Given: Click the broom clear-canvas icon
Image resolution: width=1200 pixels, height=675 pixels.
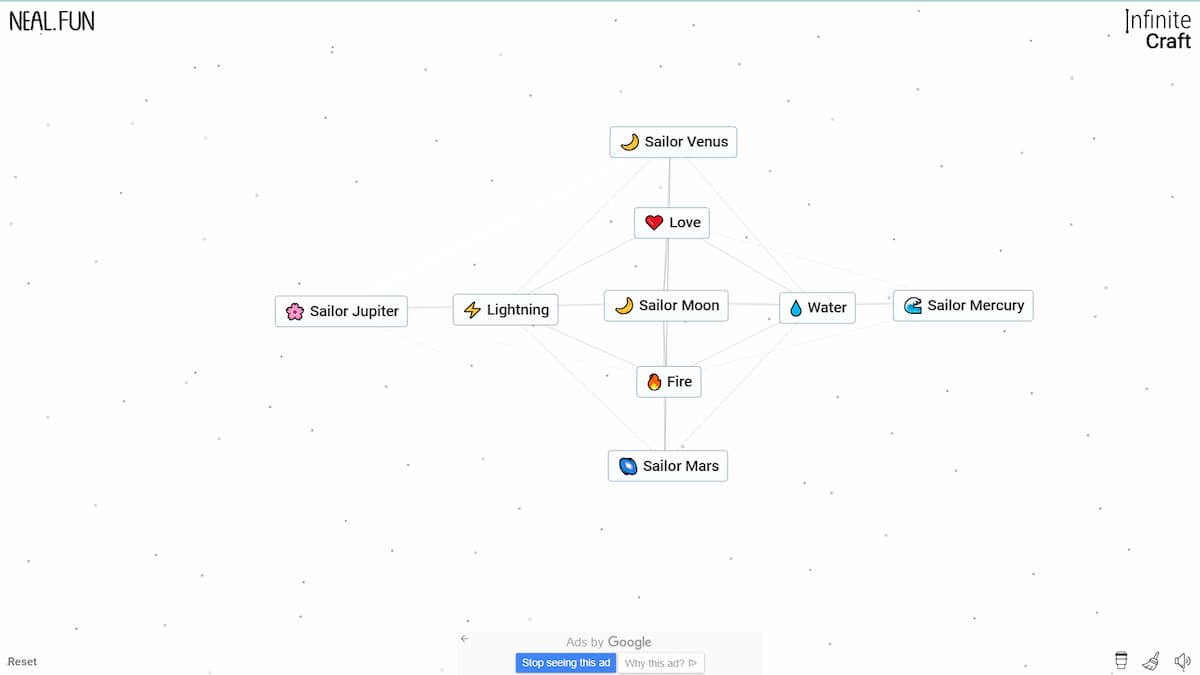Looking at the screenshot, I should [1151, 660].
